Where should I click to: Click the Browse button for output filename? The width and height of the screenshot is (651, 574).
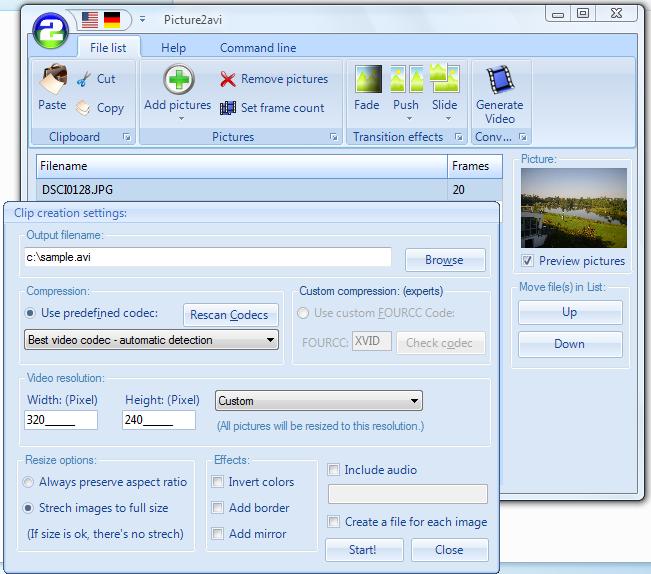point(444,259)
